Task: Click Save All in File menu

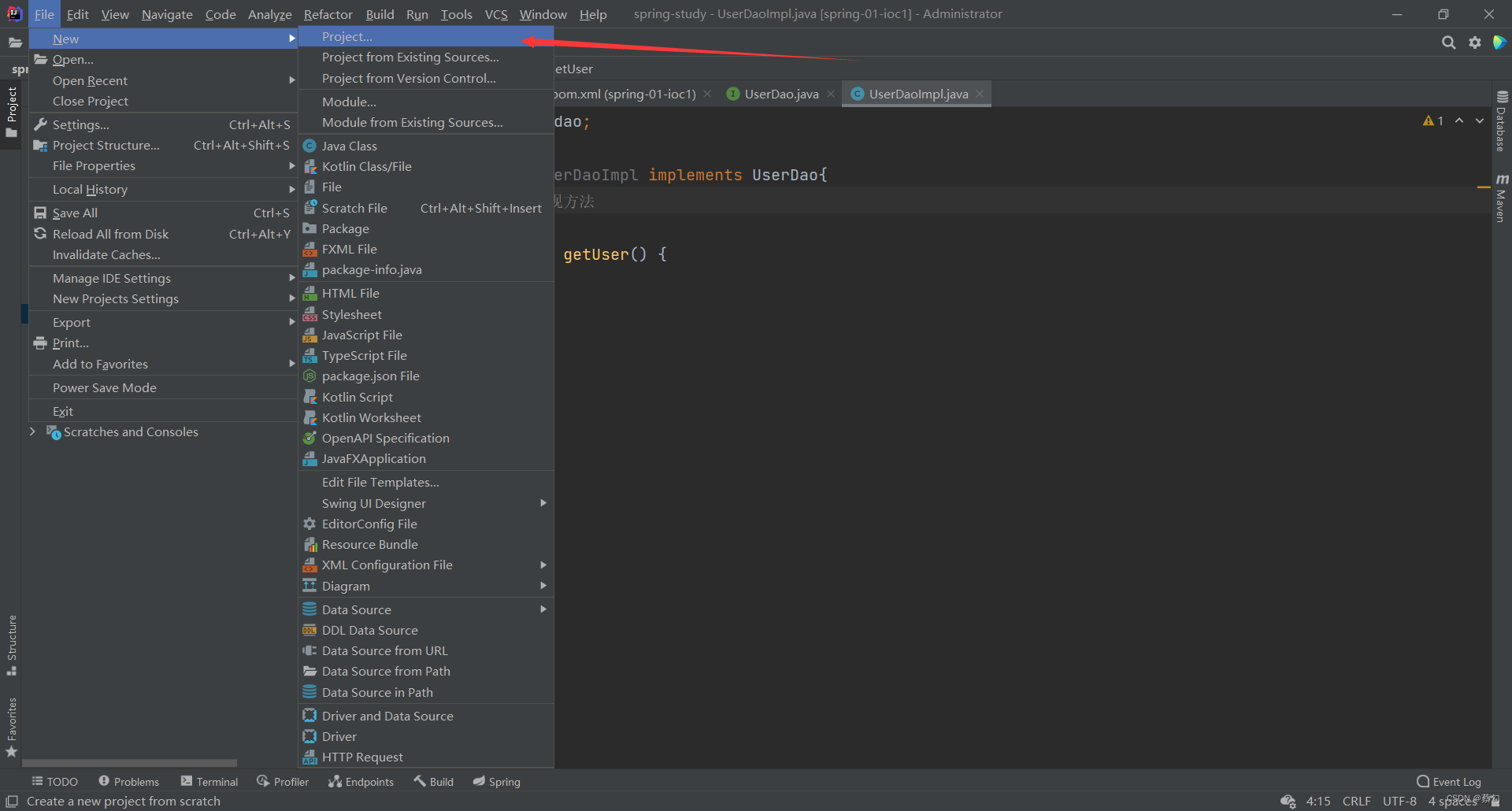Action: point(163,213)
